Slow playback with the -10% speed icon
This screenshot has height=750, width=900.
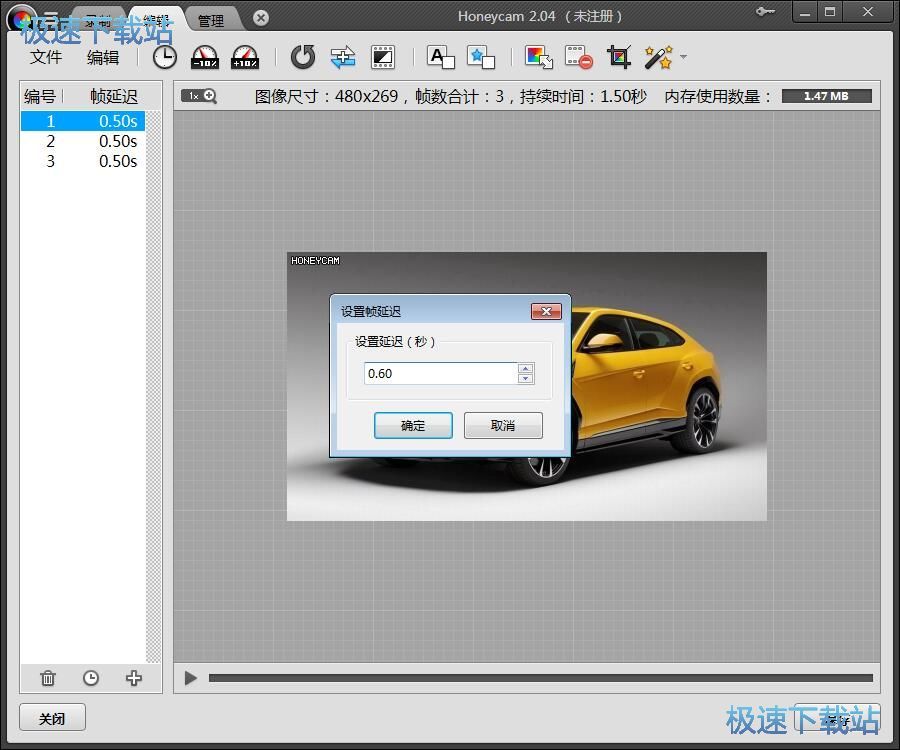(205, 57)
